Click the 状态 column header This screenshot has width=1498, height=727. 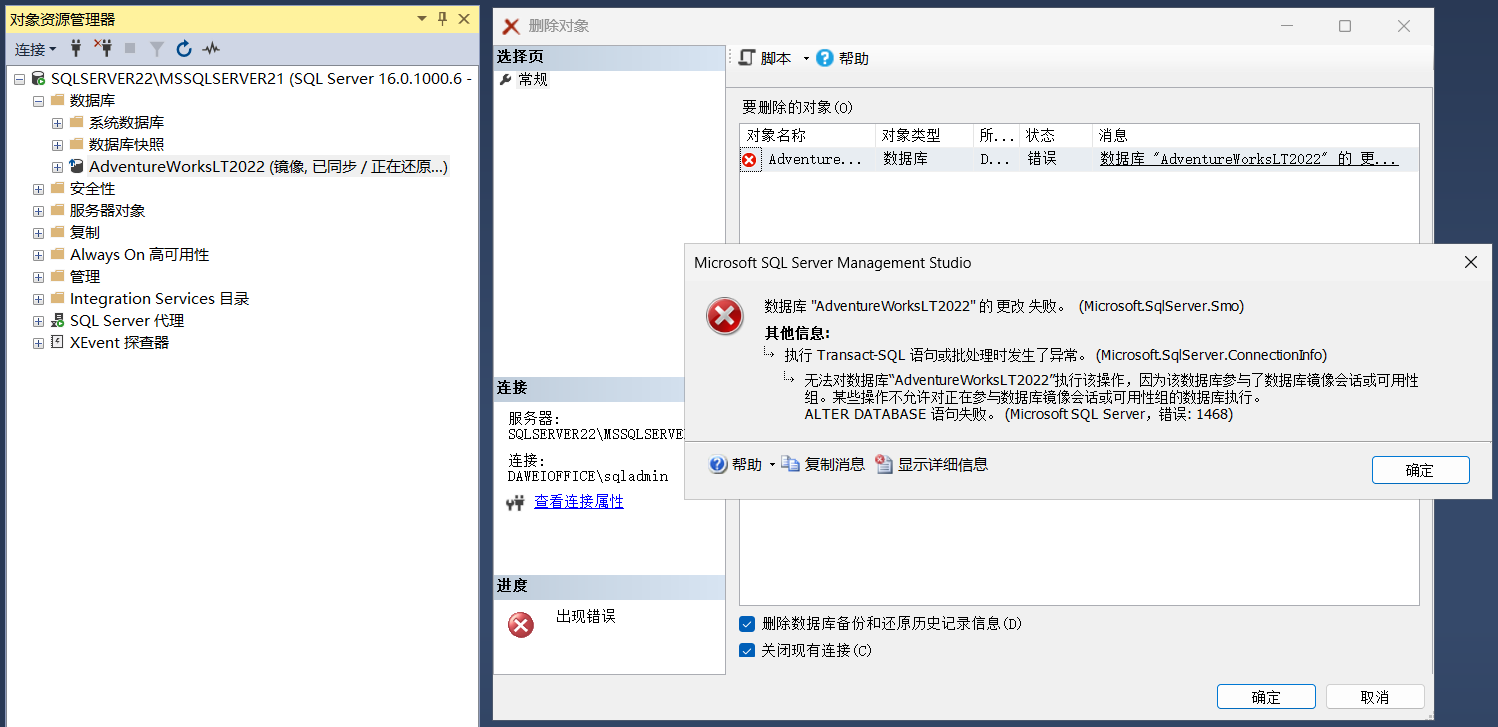[1055, 135]
